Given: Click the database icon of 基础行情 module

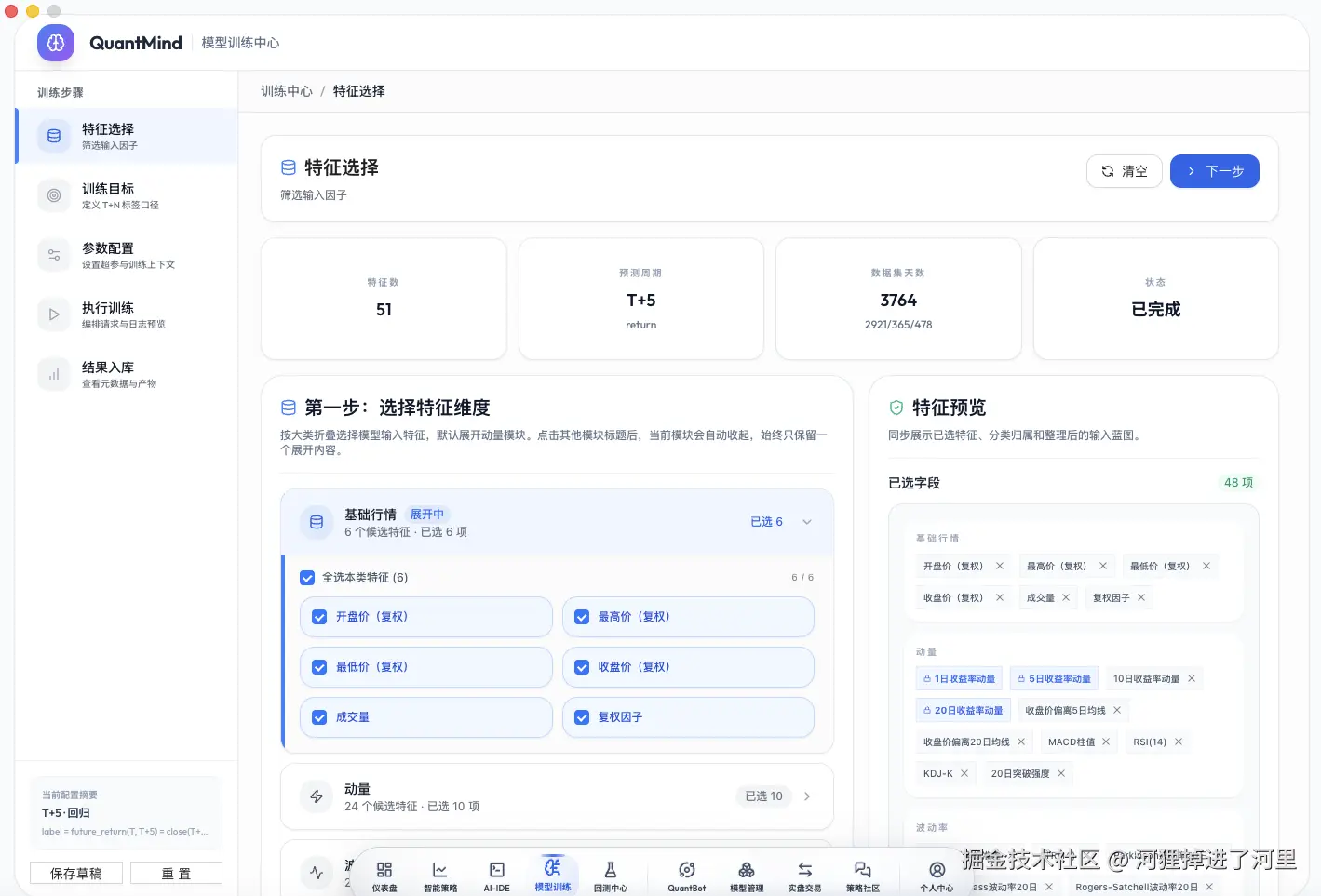Looking at the screenshot, I should click(x=317, y=522).
